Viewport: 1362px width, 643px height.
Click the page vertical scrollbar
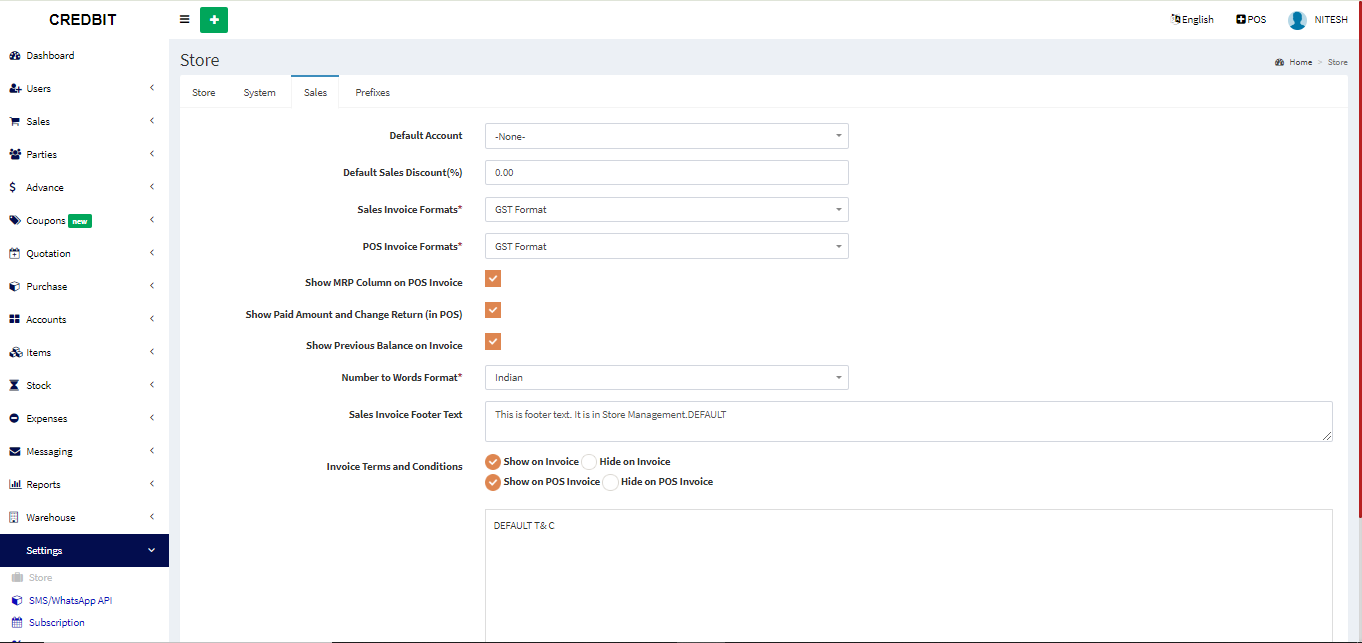(x=1359, y=260)
